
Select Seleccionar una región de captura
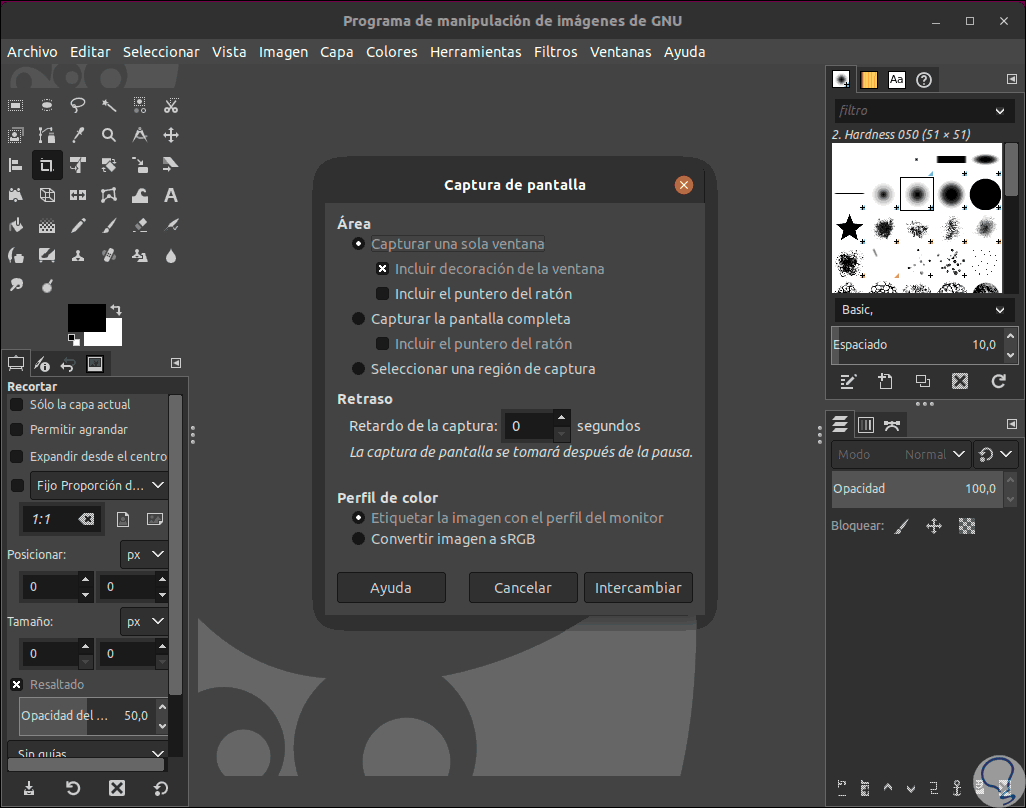[474, 369]
